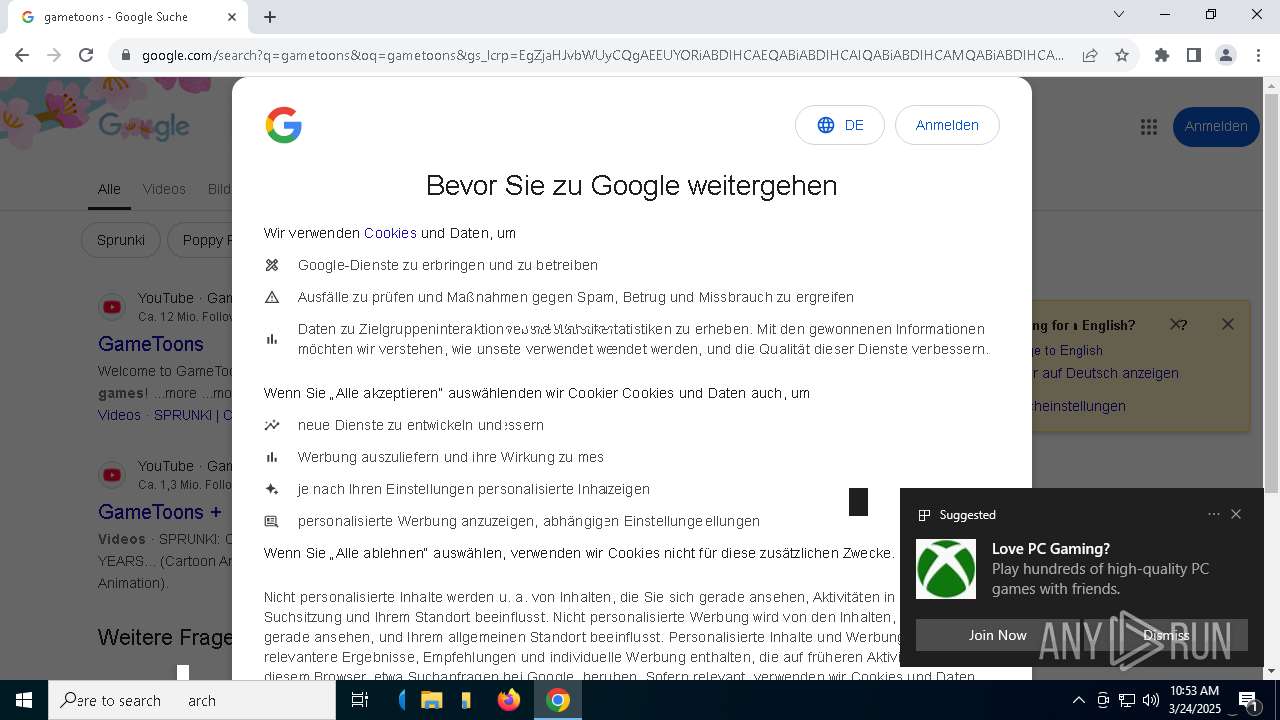Open the GameToons + result link
1280x720 pixels.
tap(160, 512)
